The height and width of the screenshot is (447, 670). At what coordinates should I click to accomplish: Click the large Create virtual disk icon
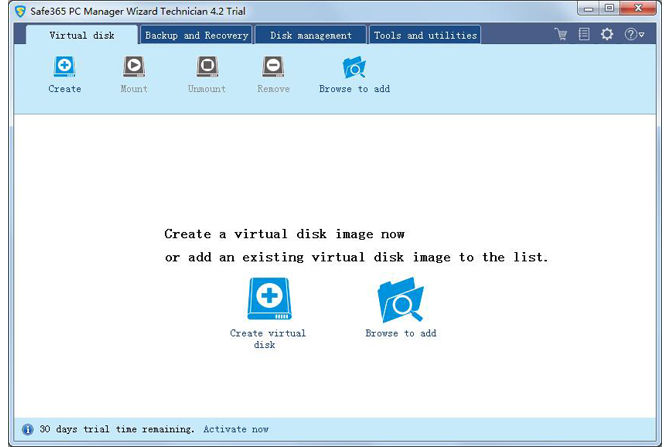[x=268, y=299]
